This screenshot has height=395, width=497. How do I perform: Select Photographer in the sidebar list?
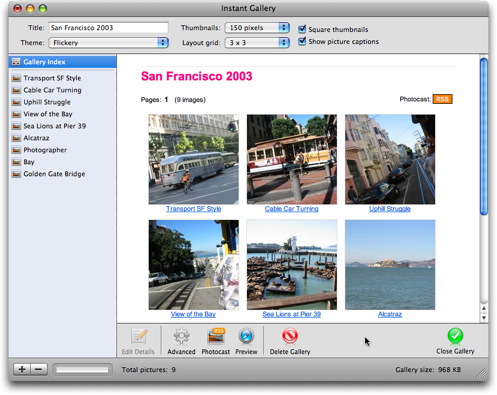point(63,150)
